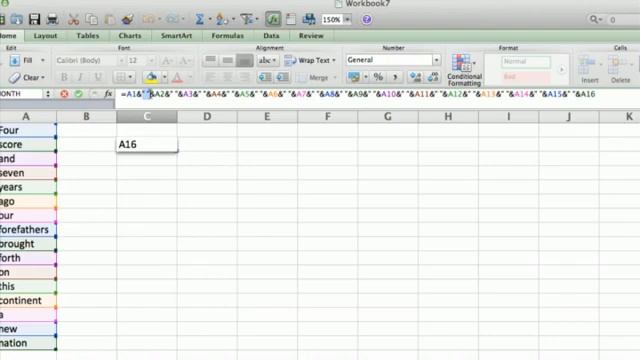
Task: Click the Comma Style button
Action: pyautogui.click(x=395, y=77)
